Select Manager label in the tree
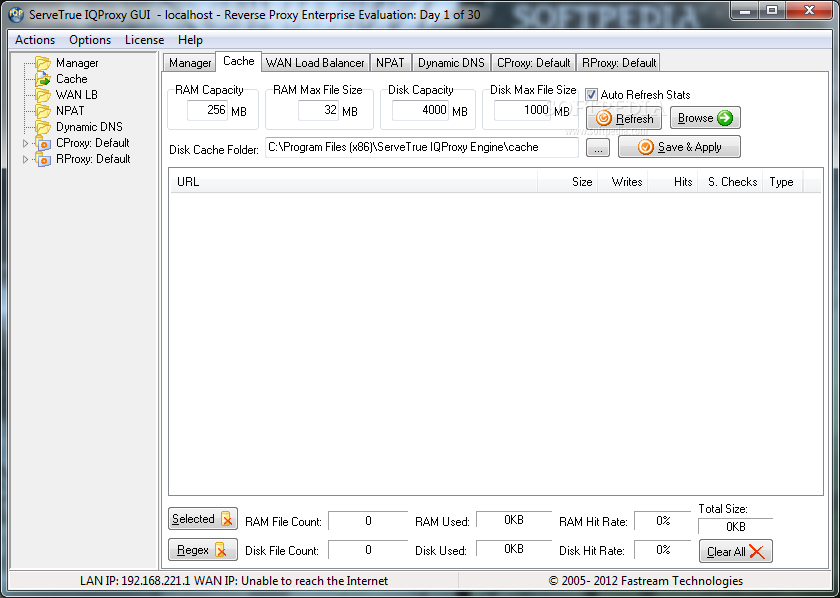Viewport: 840px width, 598px height. (x=77, y=63)
